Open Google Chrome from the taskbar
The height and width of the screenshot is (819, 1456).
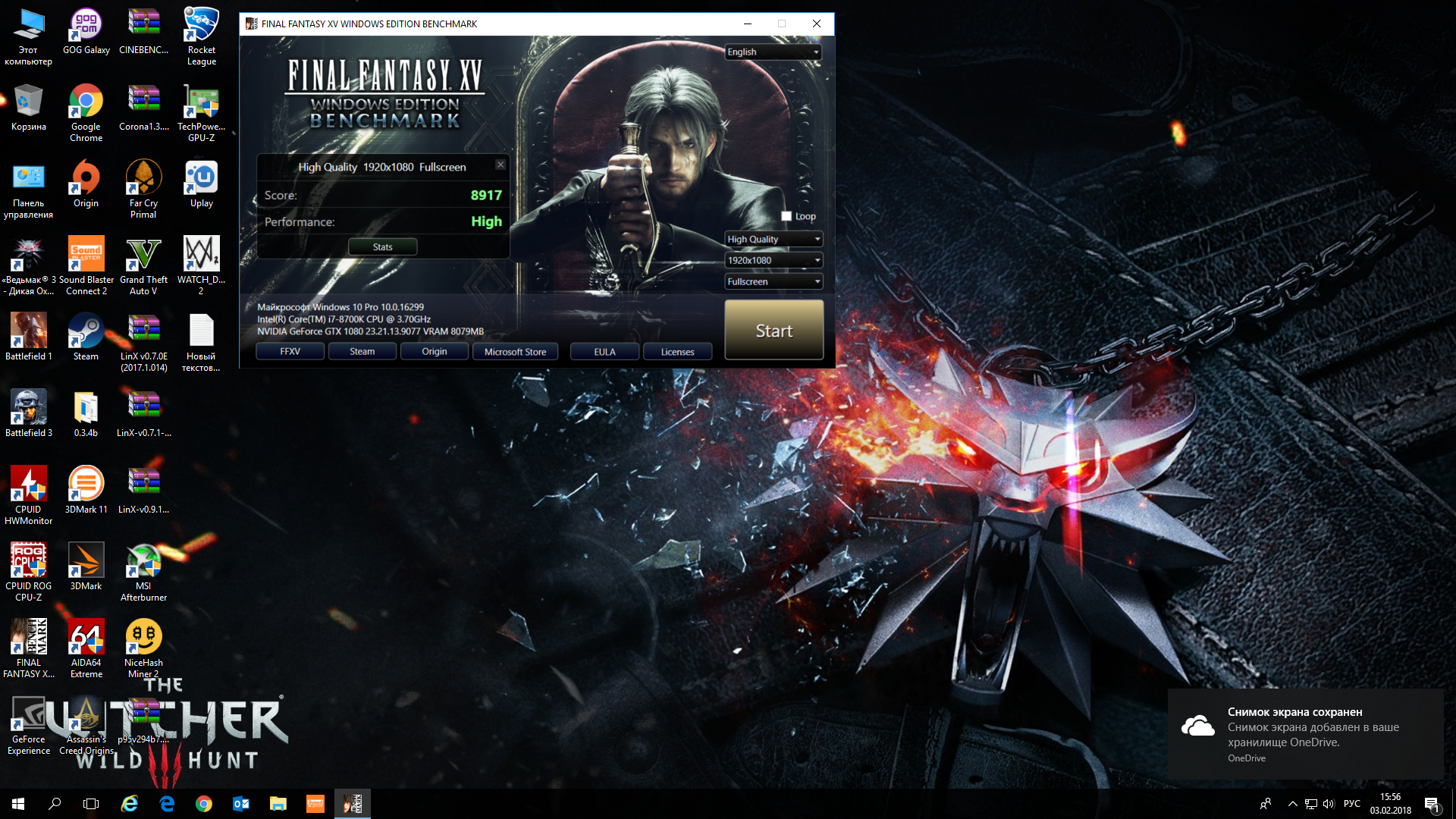tap(203, 804)
